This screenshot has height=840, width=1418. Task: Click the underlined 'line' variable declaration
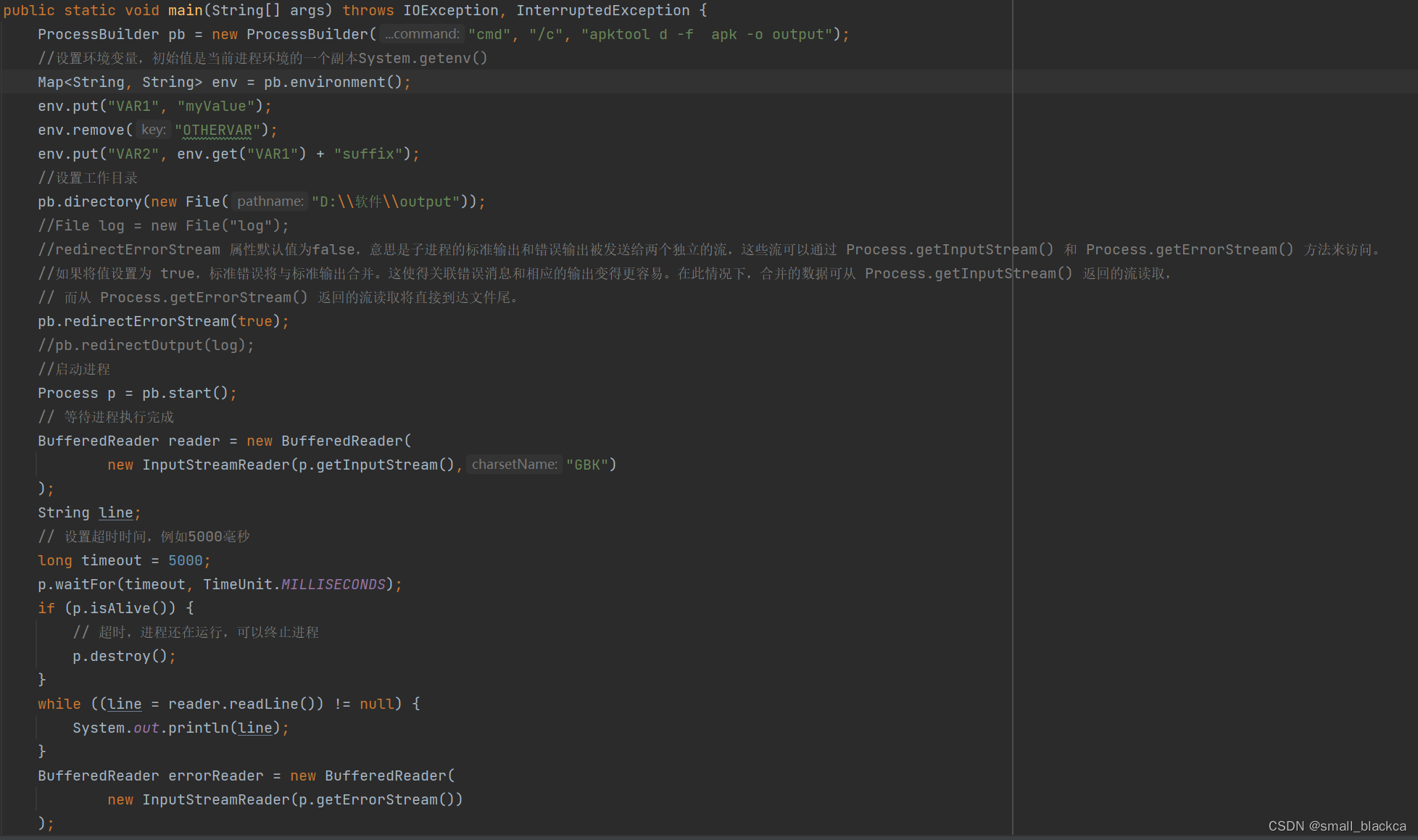point(116,512)
